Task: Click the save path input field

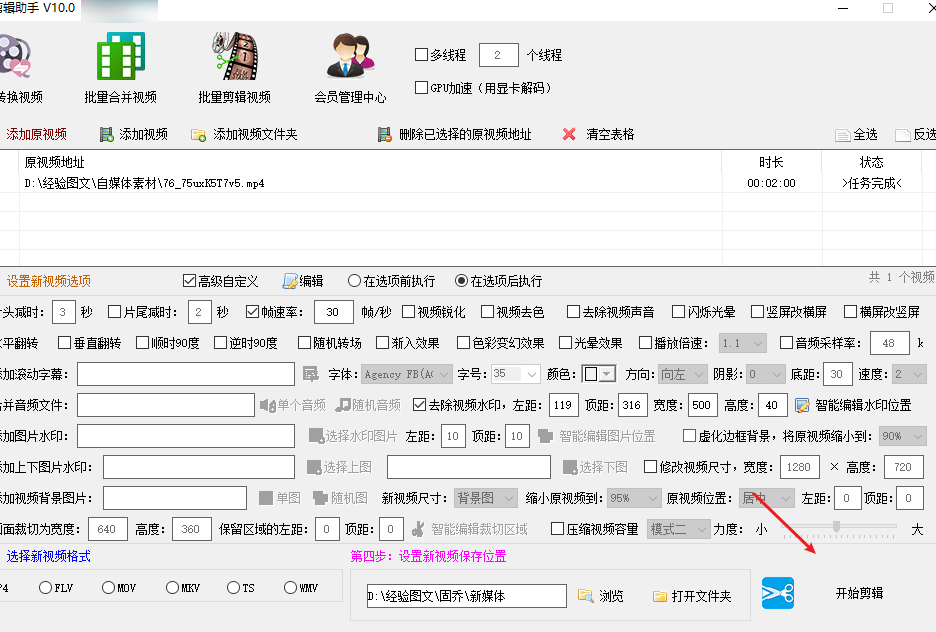Action: point(466,596)
